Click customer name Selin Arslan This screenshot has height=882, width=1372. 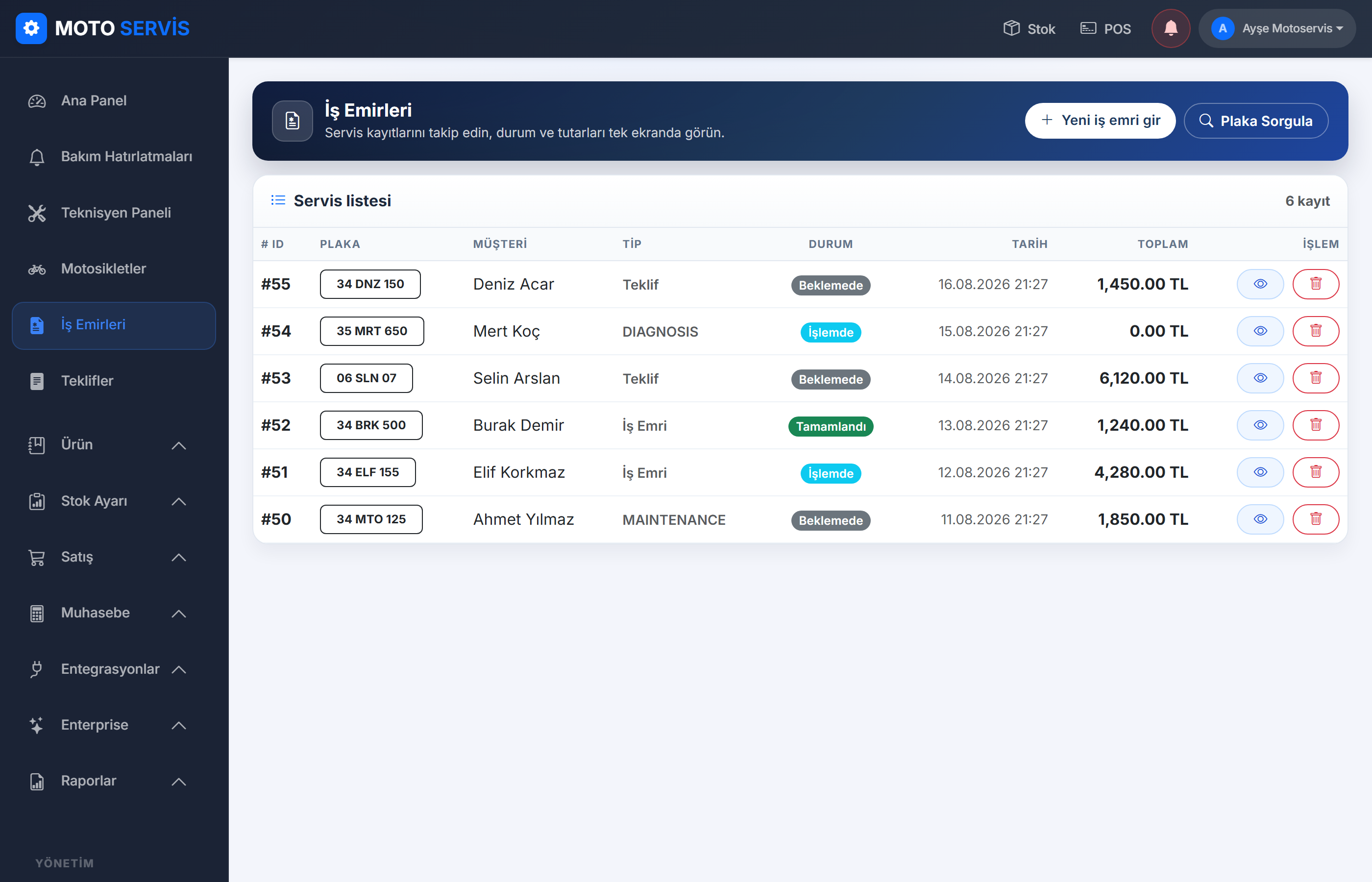pos(516,378)
